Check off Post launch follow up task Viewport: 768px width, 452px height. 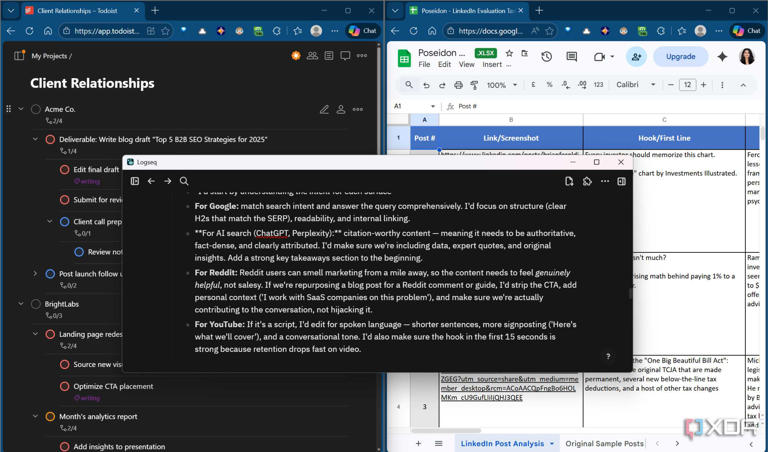[50, 274]
